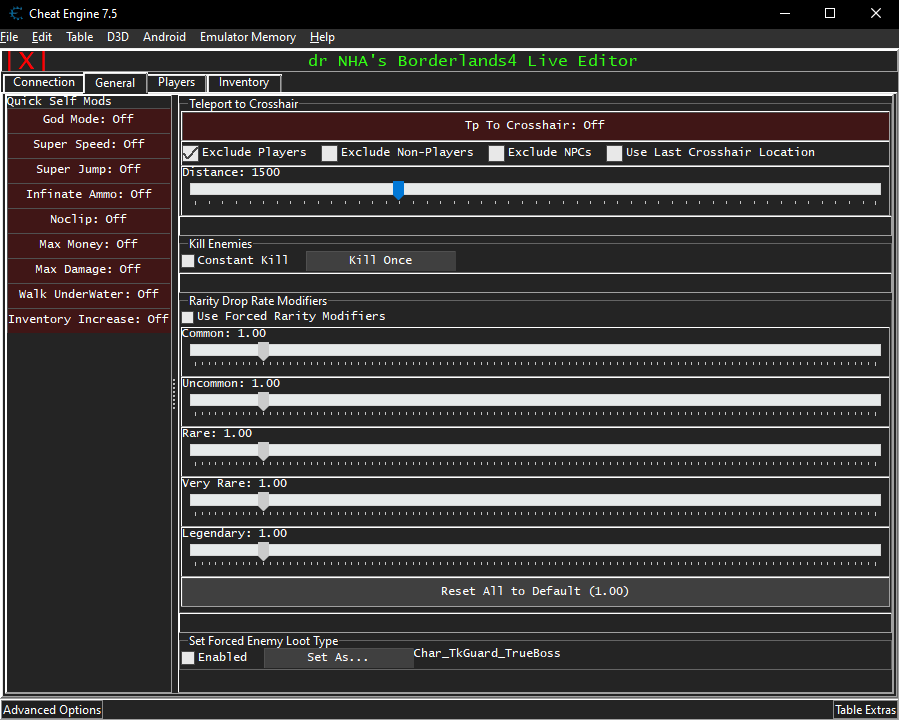Uncheck Exclude Players checkbox
Viewport: 899px width, 720px height.
pyautogui.click(x=191, y=153)
